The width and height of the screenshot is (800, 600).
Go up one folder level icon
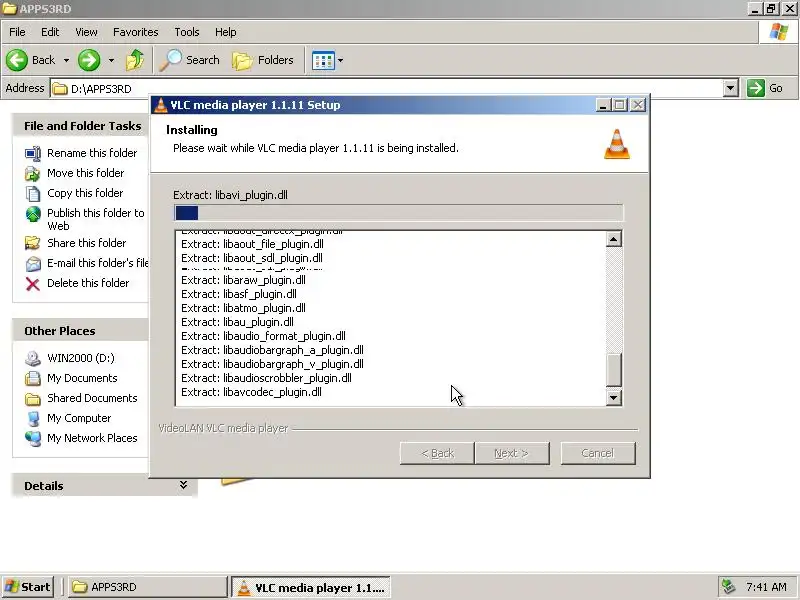click(135, 60)
